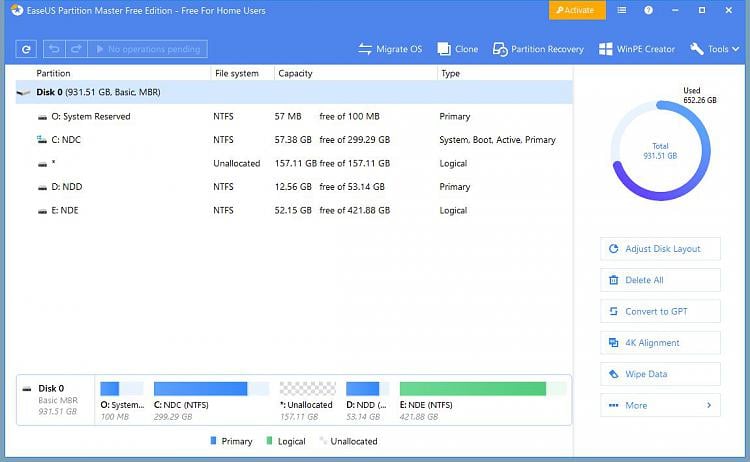Click 'free of 421.88 GB' text
Screen dimensions: 750x462
pos(354,210)
